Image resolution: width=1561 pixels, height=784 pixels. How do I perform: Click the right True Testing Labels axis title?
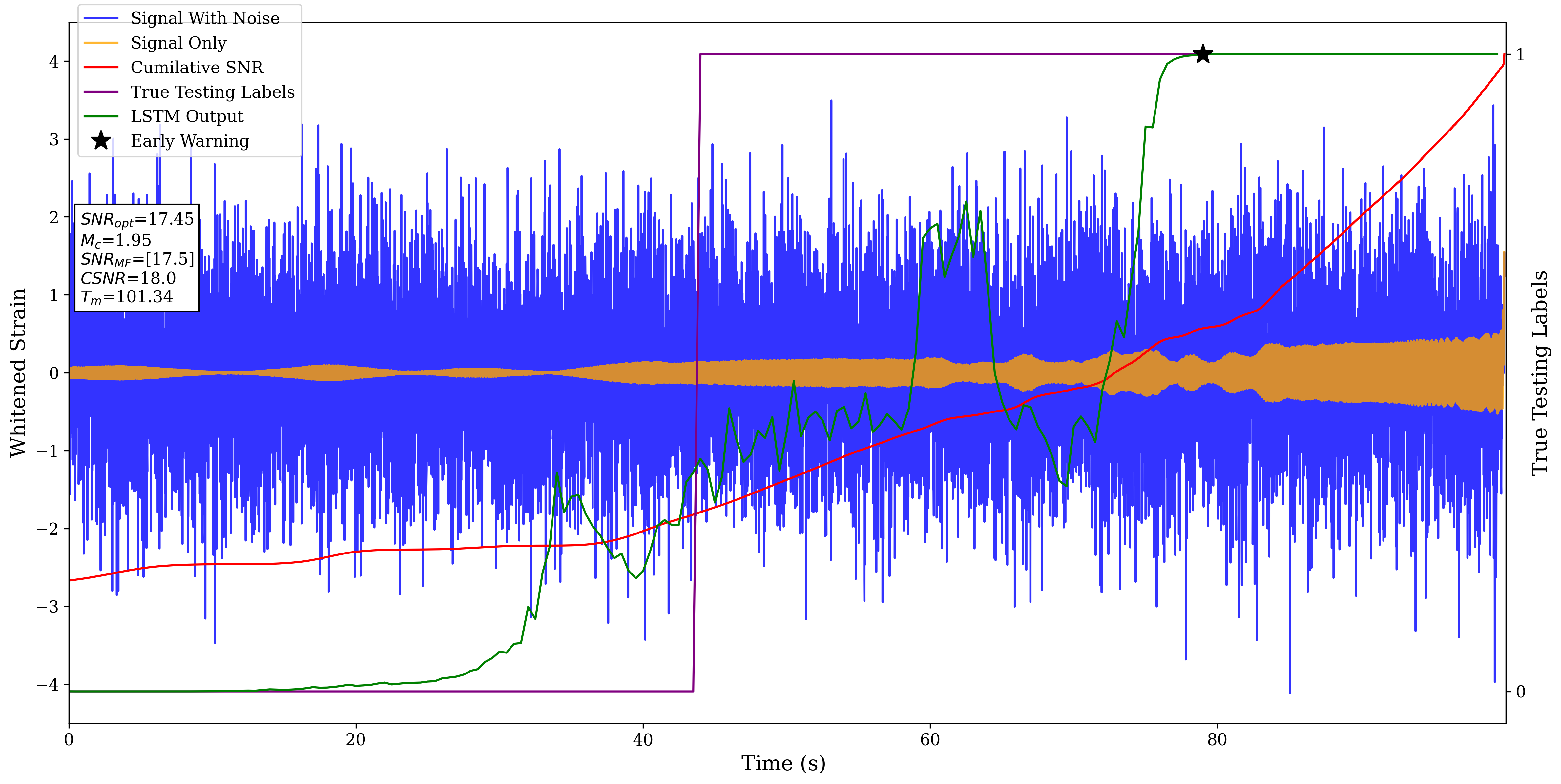1540,372
